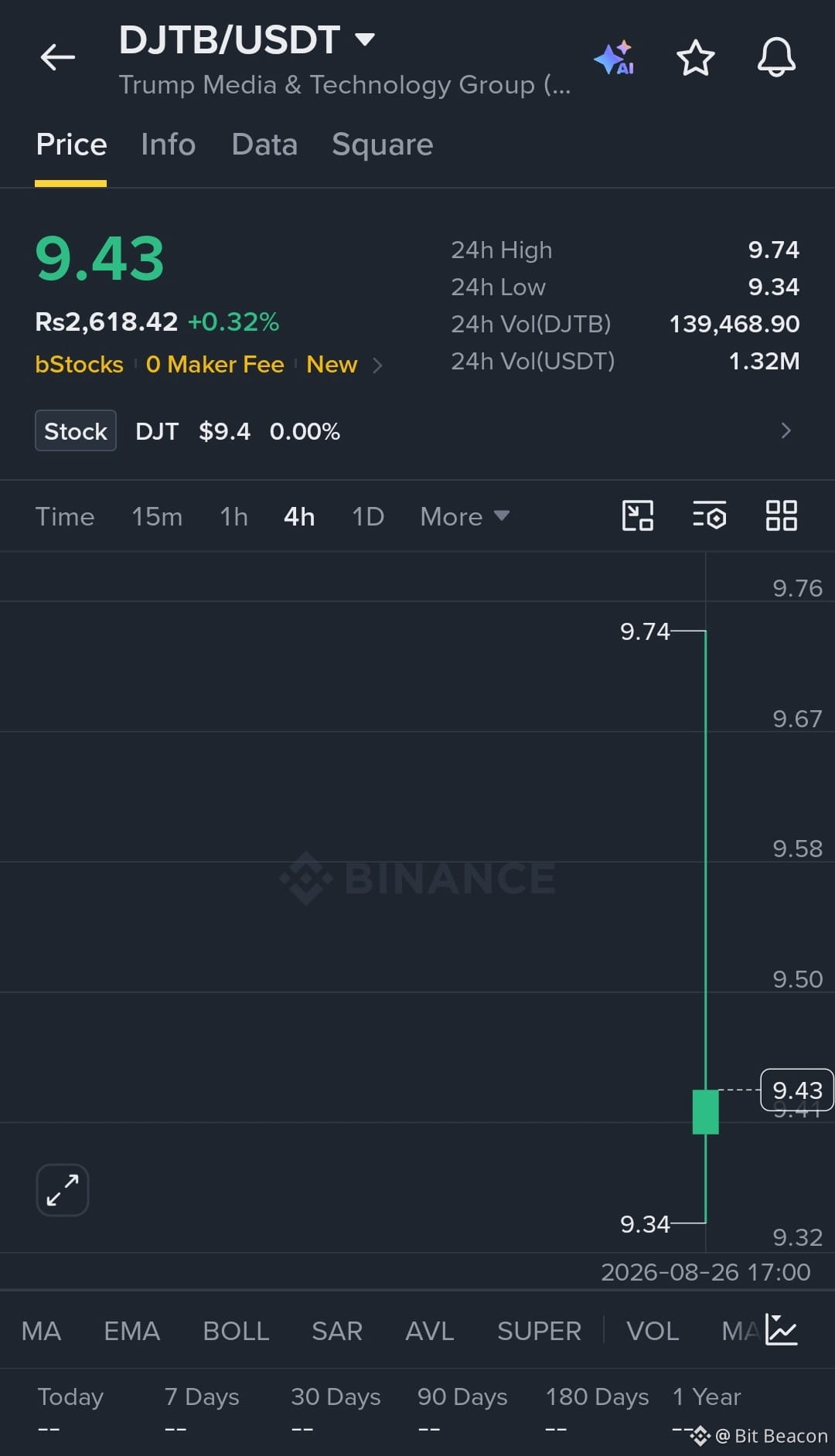
Task: Tap the 9.43 current price tag
Action: click(797, 1090)
